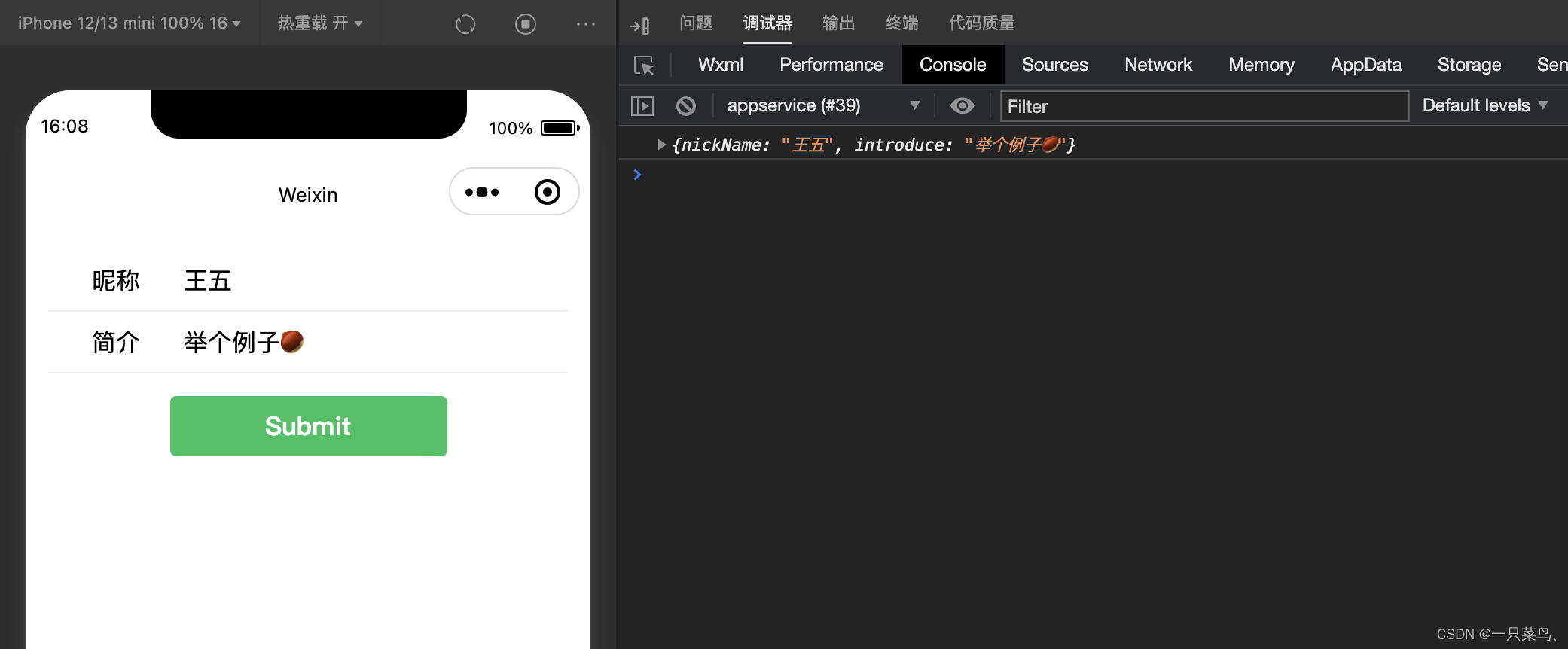This screenshot has height=649, width=1568.
Task: Click the 昵称 input showing 王五
Action: (x=375, y=281)
